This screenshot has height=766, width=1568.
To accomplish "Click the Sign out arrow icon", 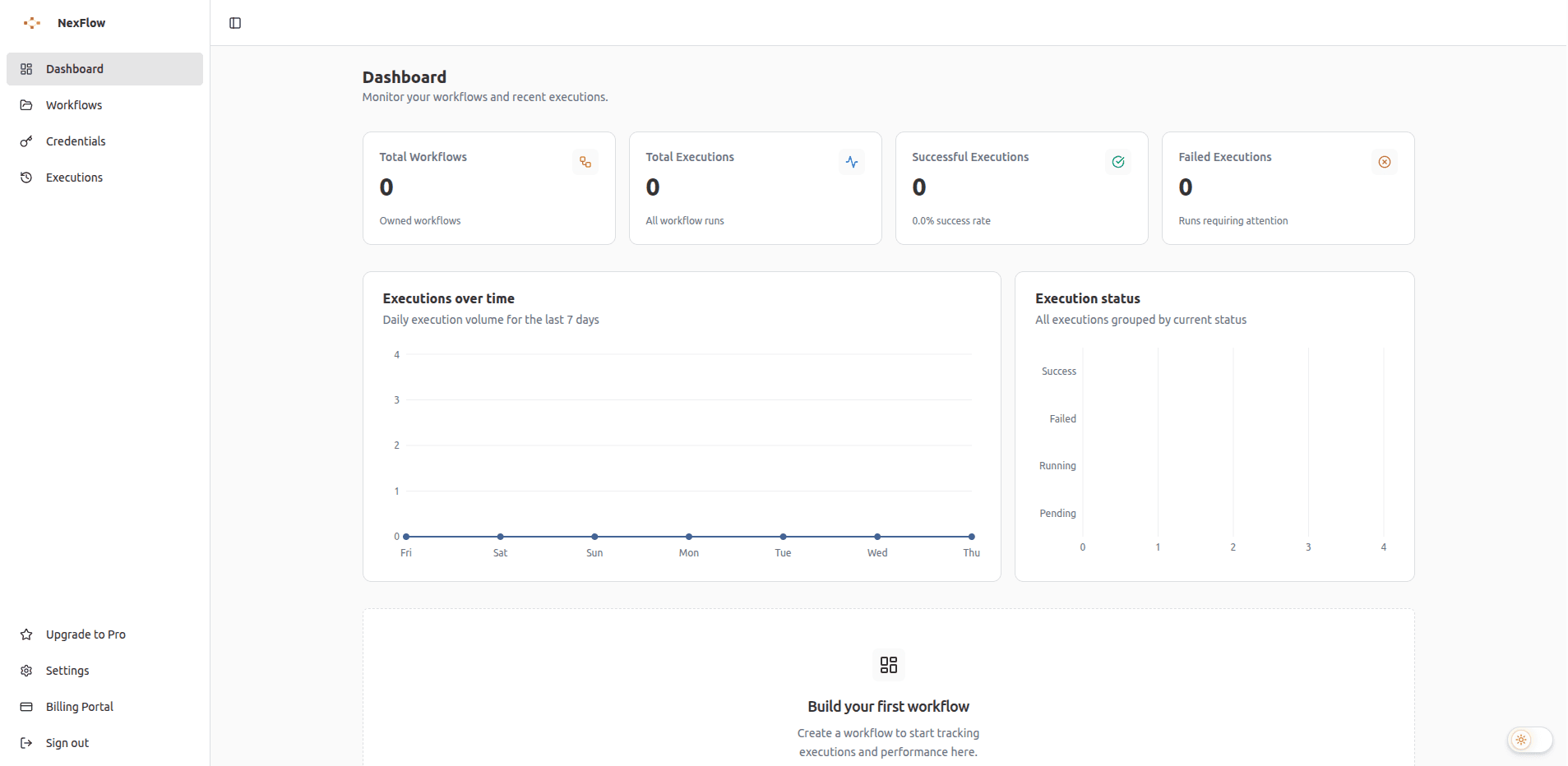I will (x=26, y=743).
